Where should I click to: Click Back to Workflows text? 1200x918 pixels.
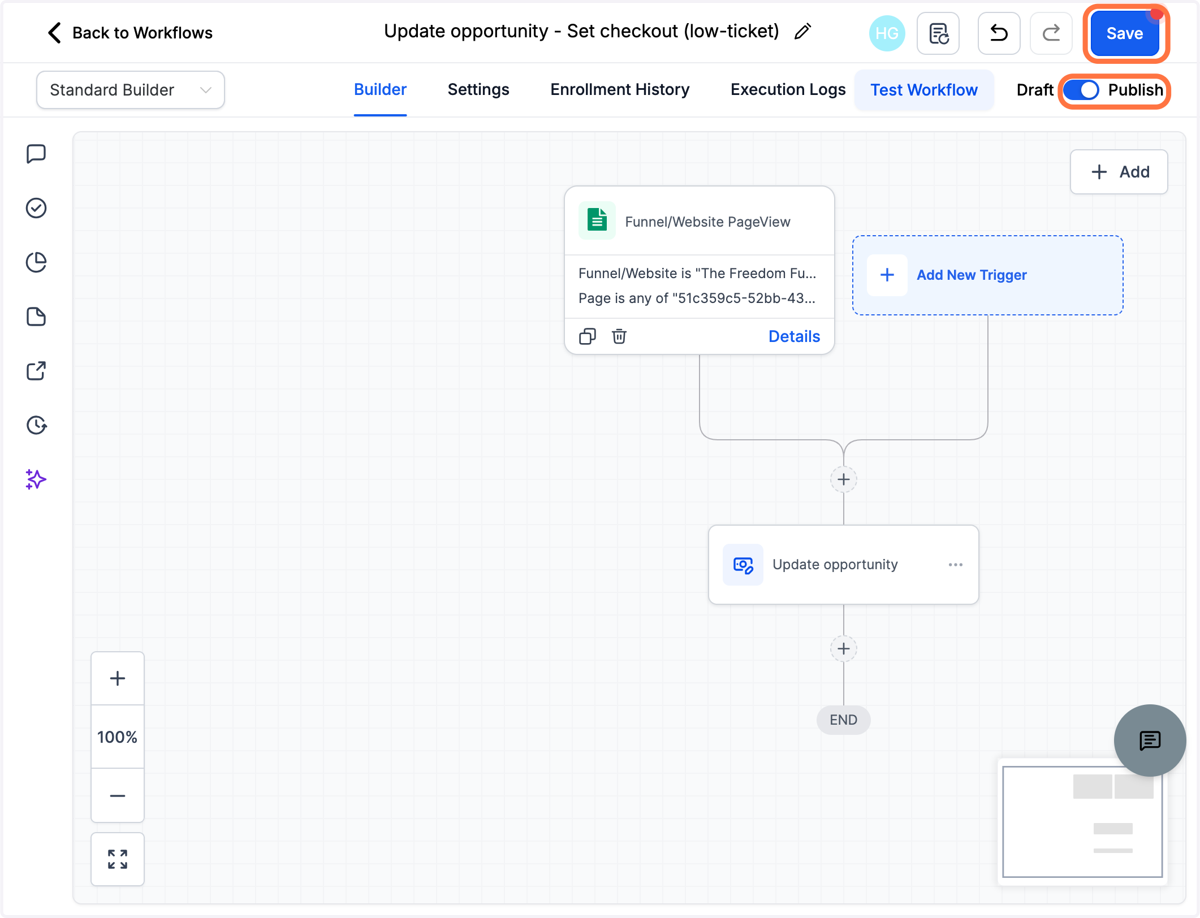click(x=142, y=33)
